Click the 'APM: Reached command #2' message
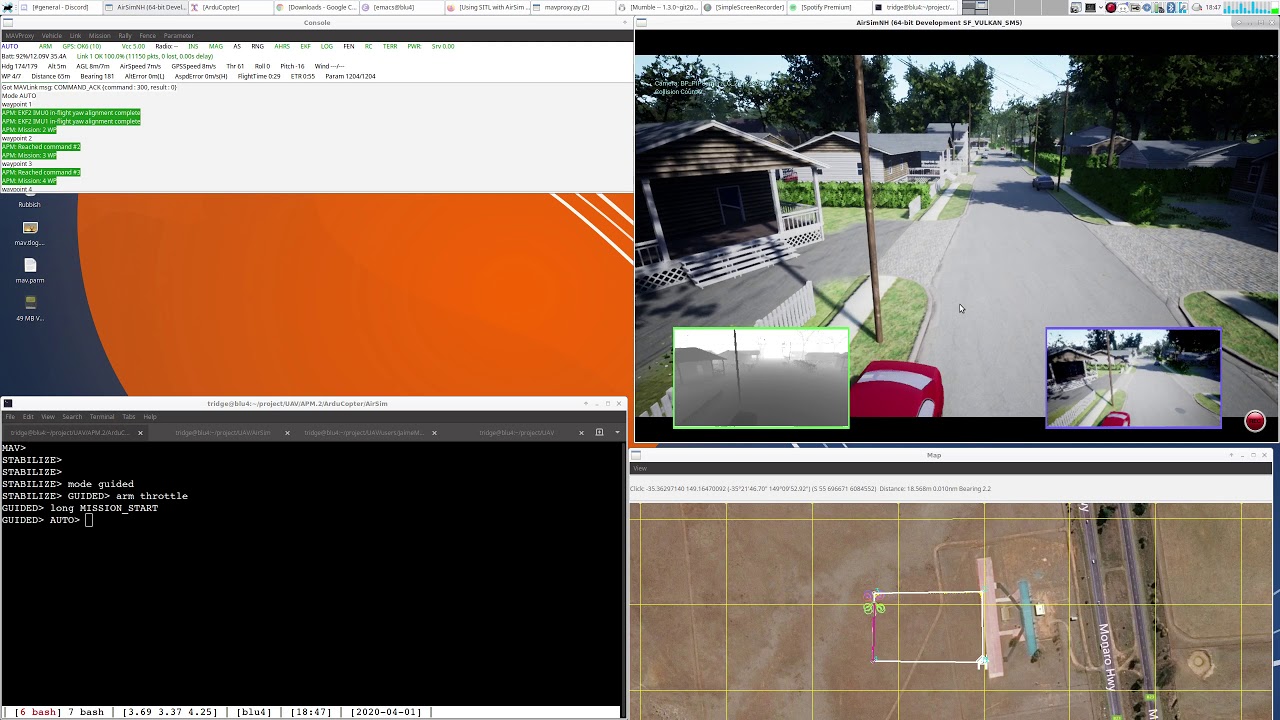 41,147
